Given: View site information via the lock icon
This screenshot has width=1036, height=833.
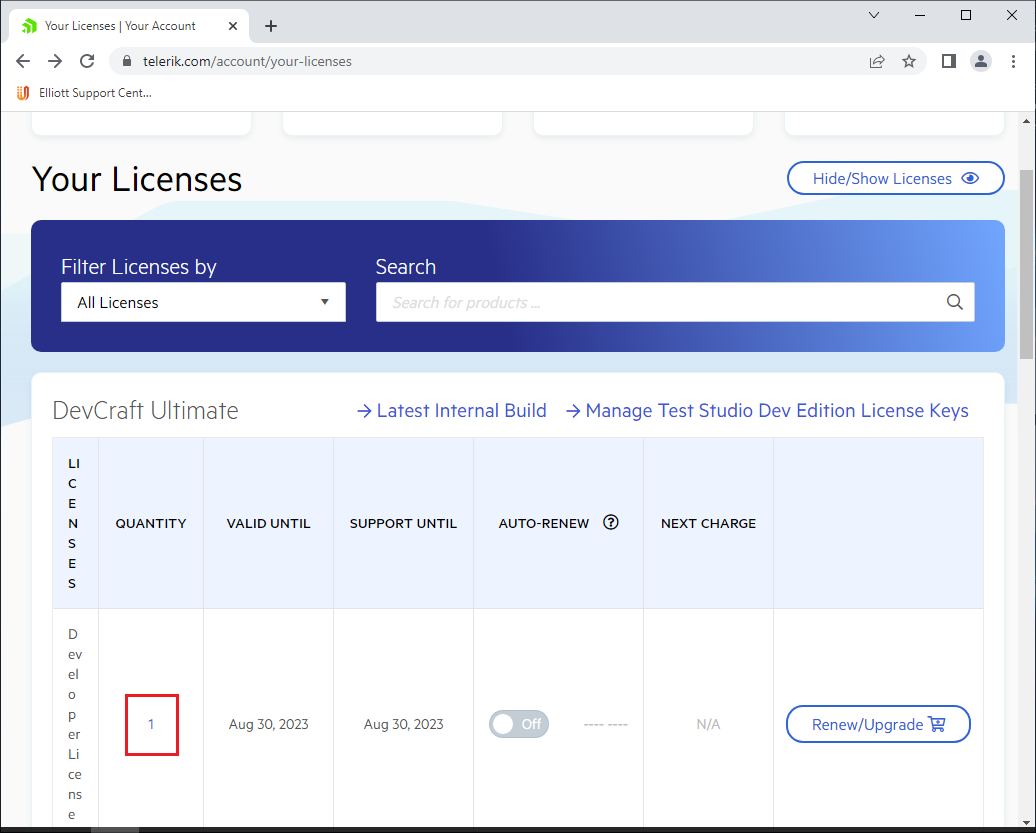Looking at the screenshot, I should pos(127,61).
